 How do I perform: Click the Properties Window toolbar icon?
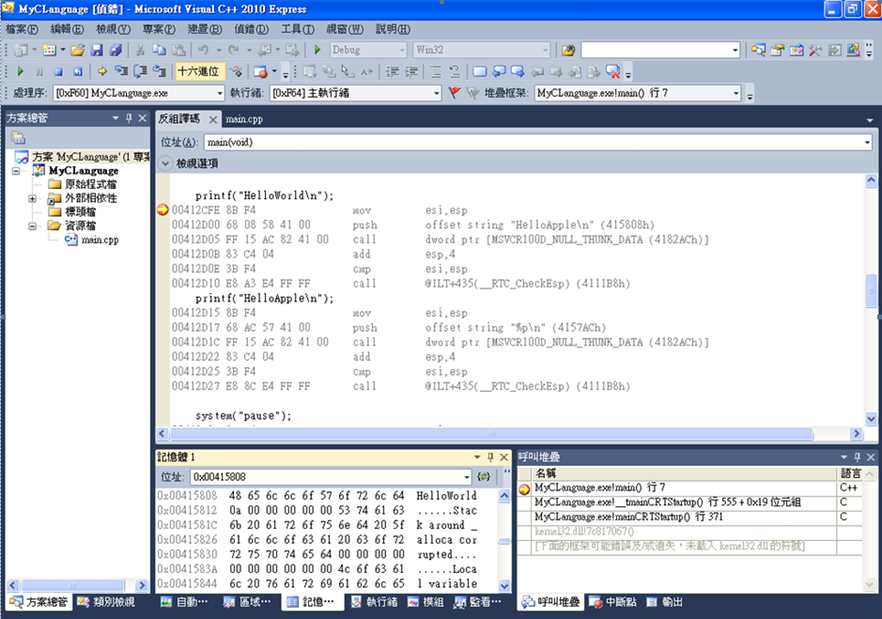click(777, 50)
